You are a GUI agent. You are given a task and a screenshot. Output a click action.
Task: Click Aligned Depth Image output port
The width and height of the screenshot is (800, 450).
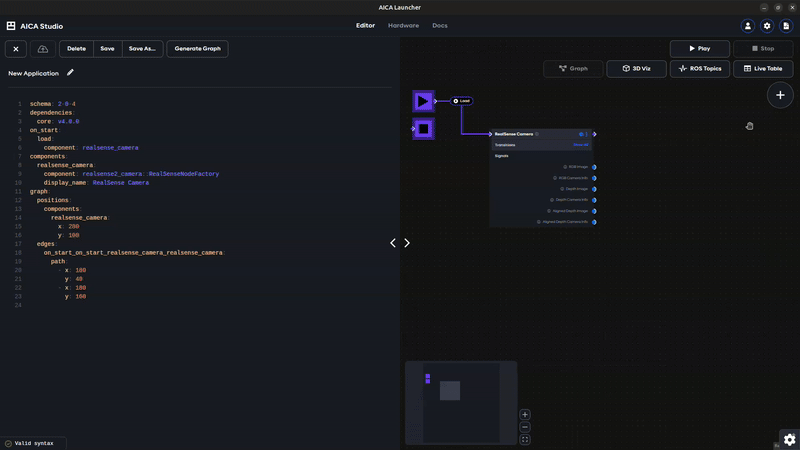(594, 211)
